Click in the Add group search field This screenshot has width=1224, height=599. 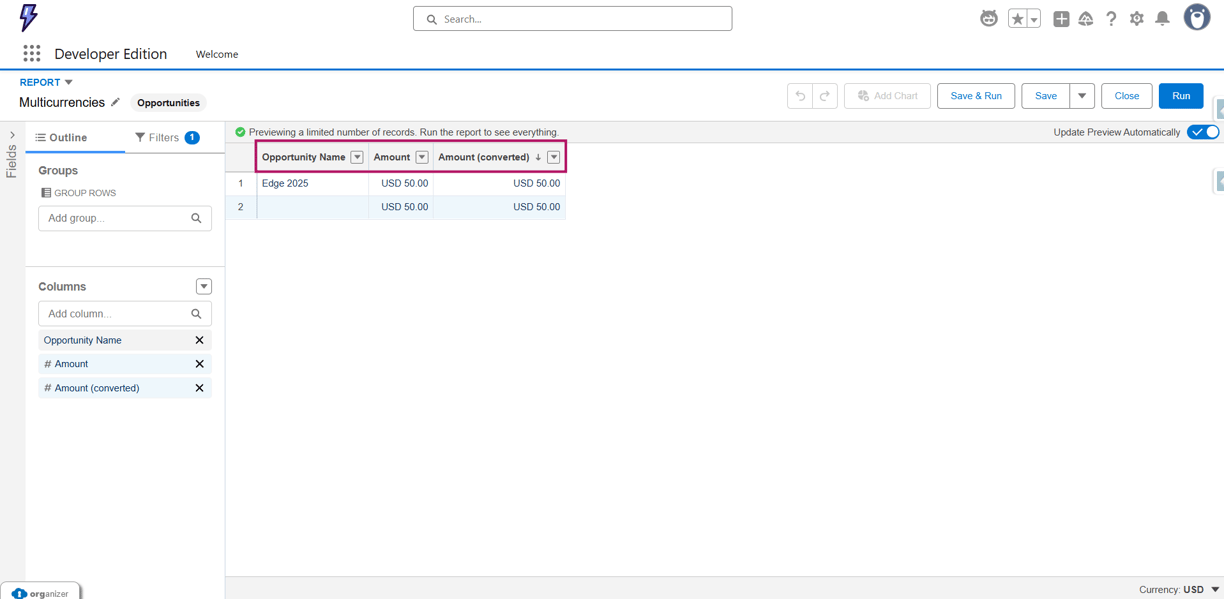(125, 218)
